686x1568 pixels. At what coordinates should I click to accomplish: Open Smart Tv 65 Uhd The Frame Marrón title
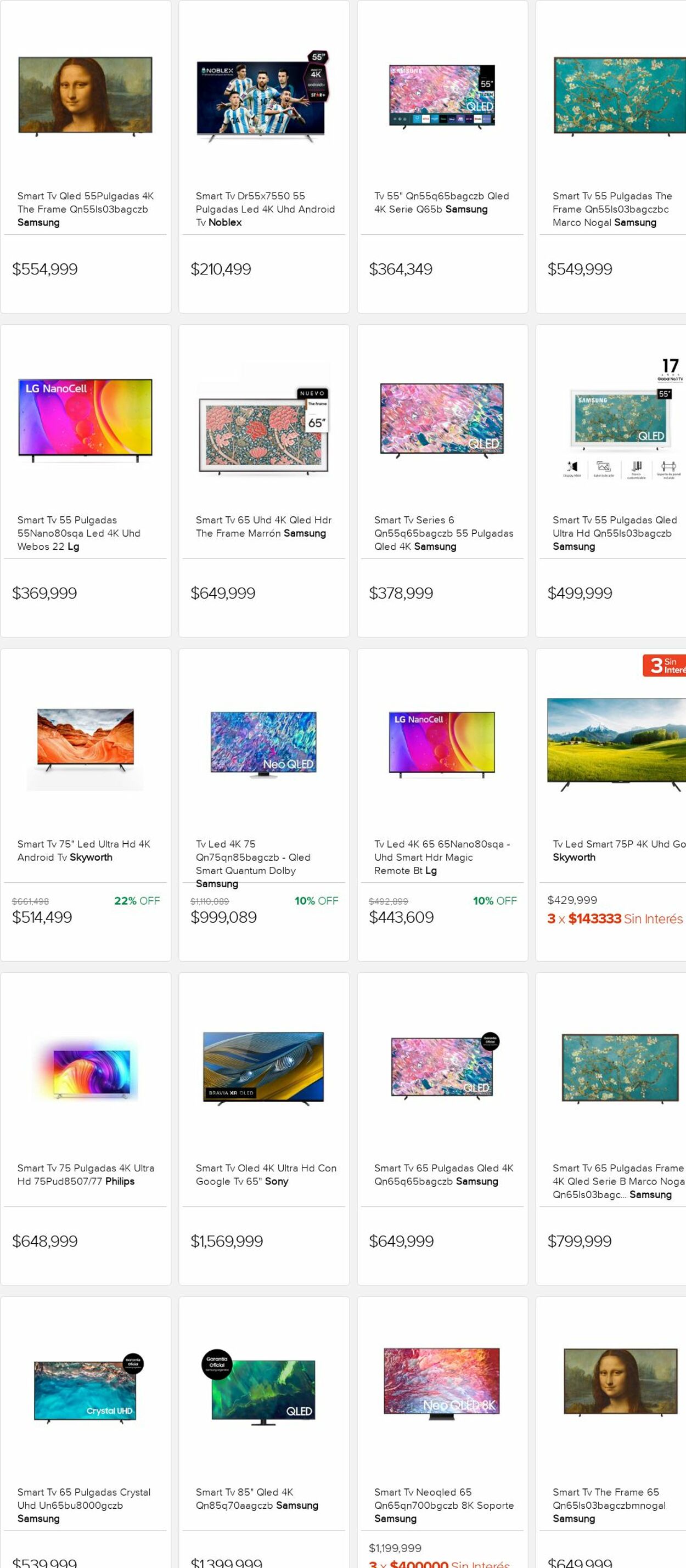(x=263, y=527)
